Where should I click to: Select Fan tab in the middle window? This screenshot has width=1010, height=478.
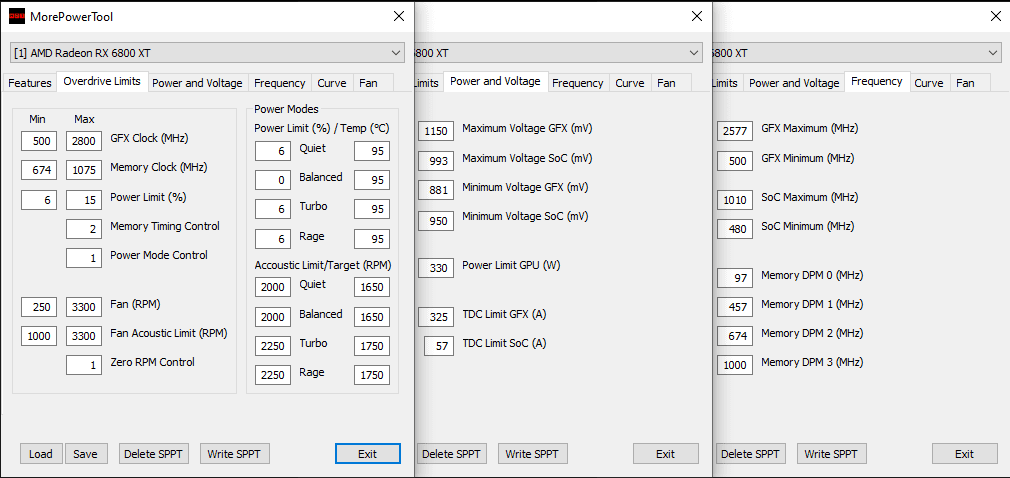[667, 83]
